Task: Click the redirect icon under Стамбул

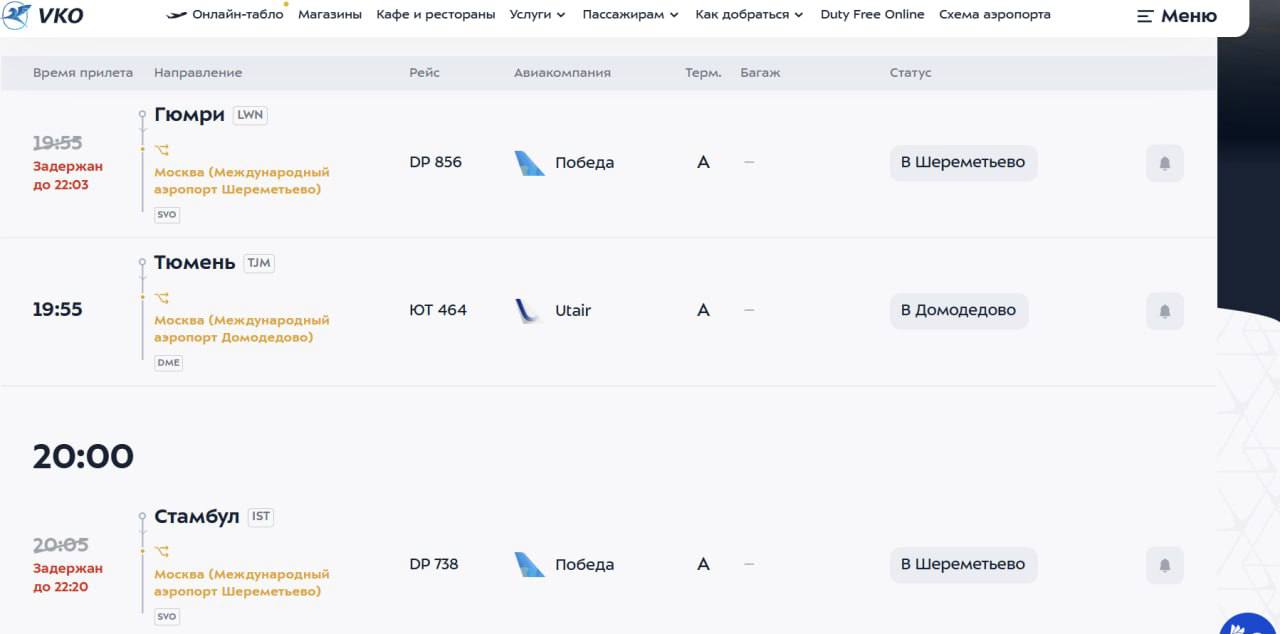Action: 162,552
